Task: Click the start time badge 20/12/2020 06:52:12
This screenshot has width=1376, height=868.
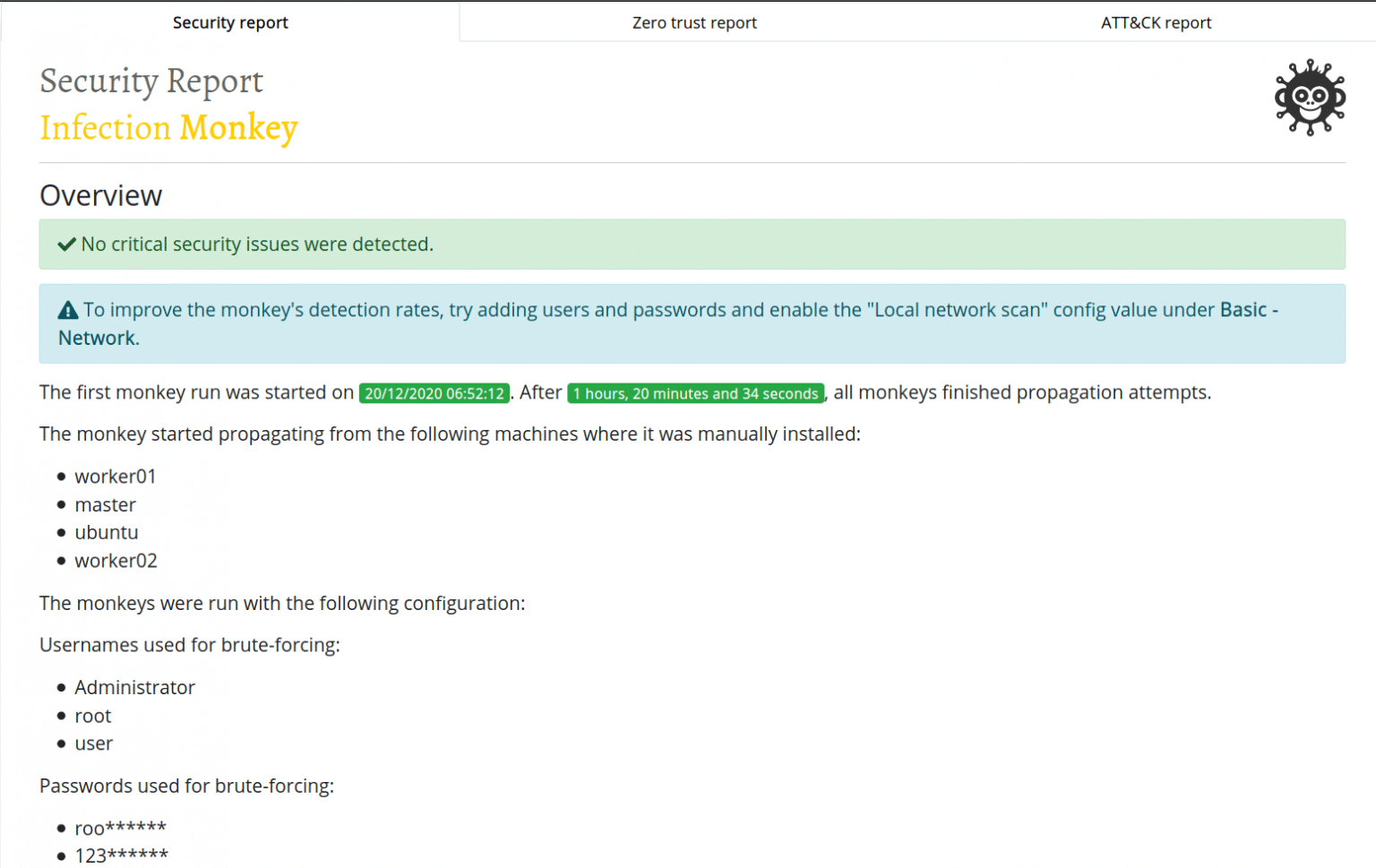Action: pos(434,392)
